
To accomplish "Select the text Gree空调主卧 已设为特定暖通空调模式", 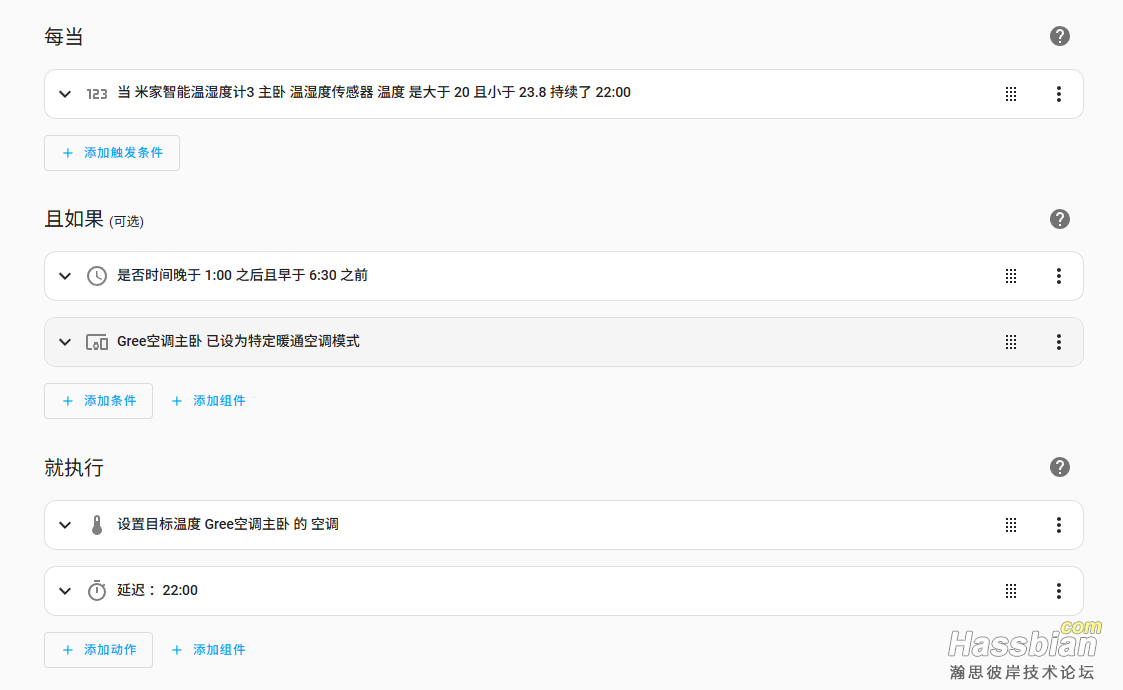I will (x=238, y=341).
